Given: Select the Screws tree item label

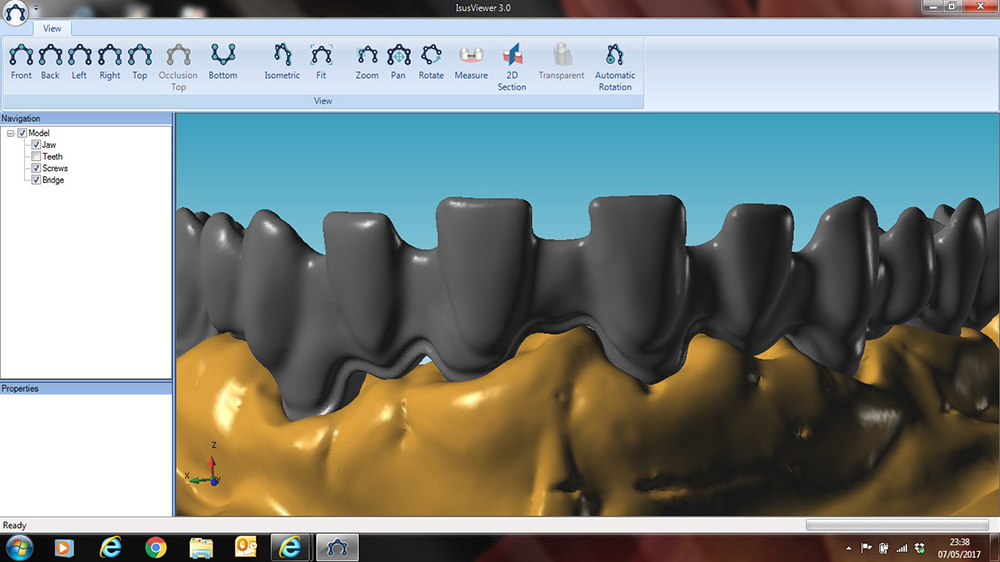Looking at the screenshot, I should click(x=55, y=168).
